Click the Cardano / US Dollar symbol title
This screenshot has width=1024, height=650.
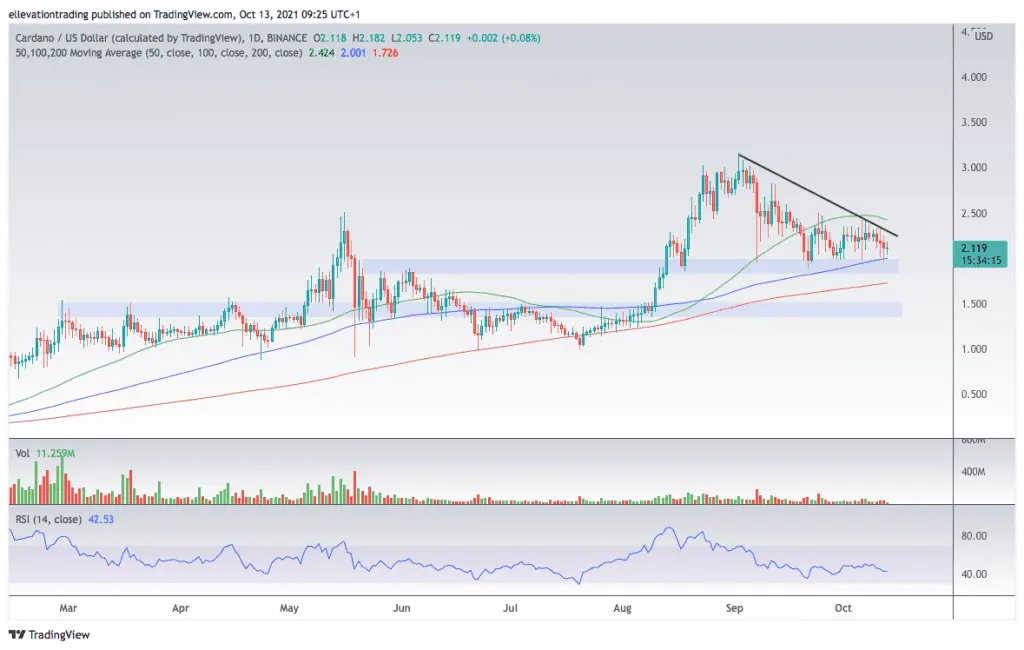129,38
